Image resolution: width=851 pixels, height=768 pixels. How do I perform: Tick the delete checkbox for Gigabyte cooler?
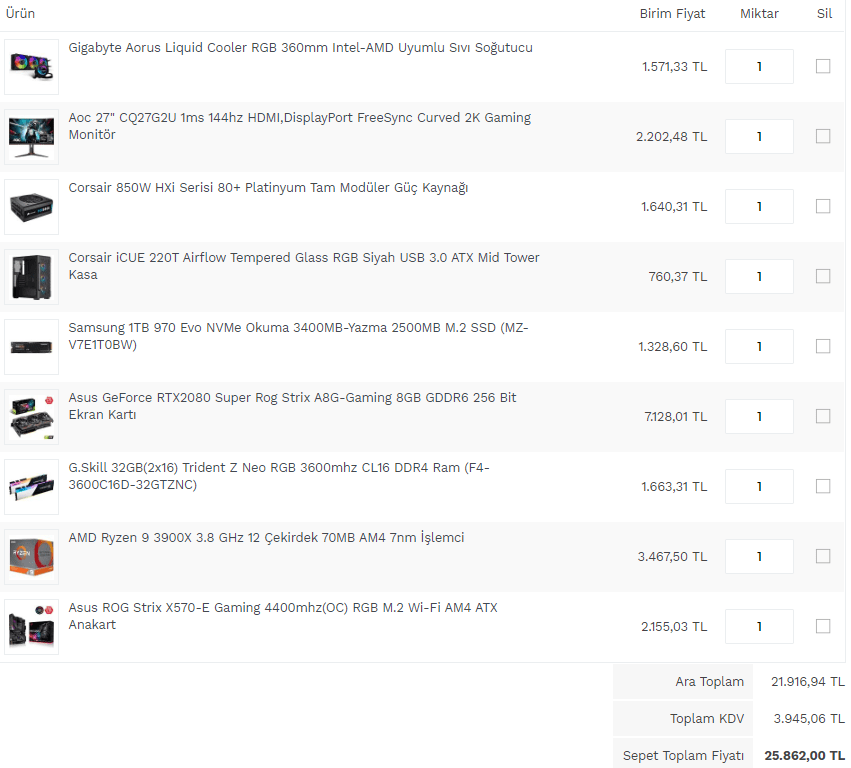(x=823, y=66)
